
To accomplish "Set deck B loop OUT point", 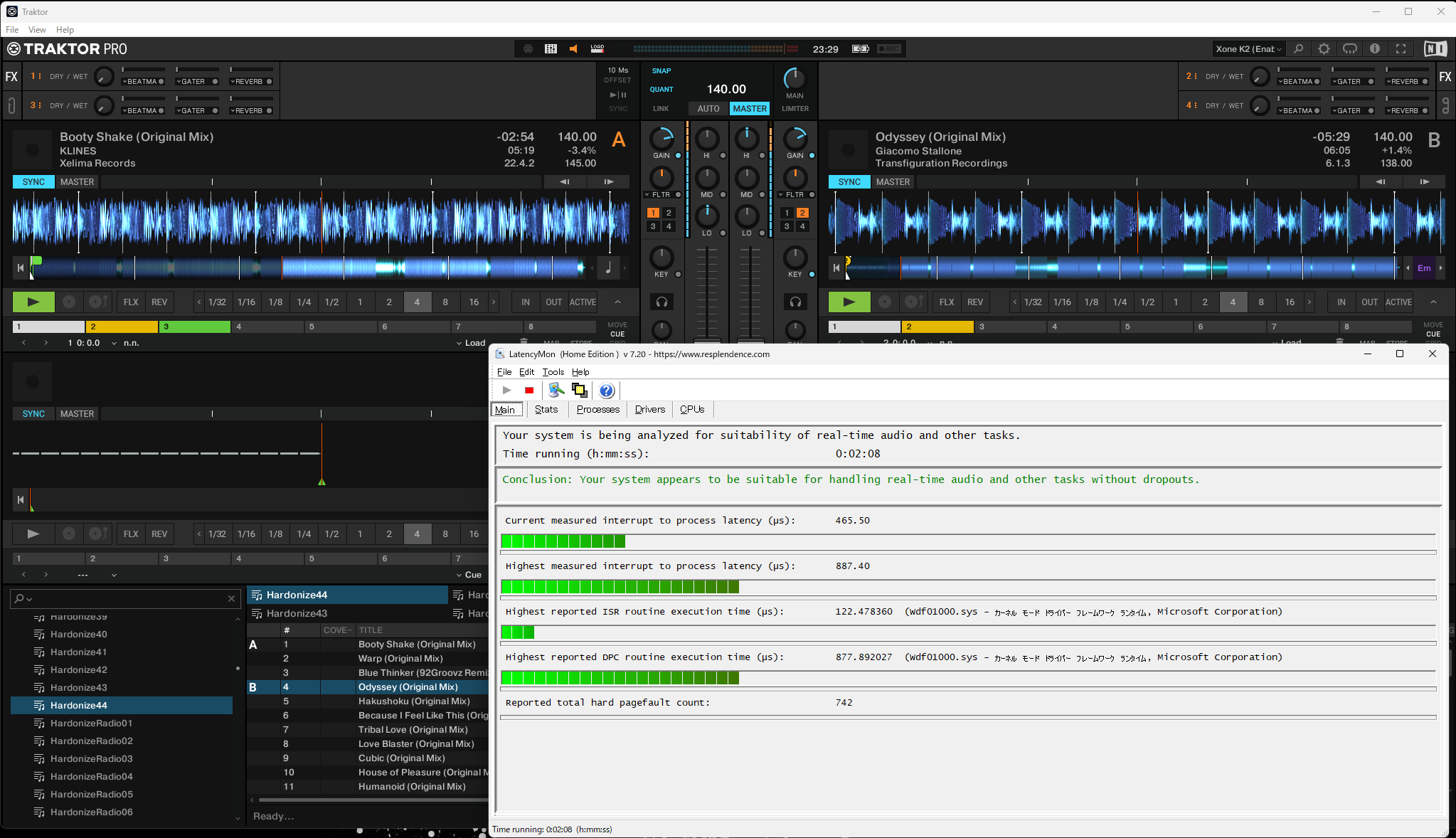I will 1370,302.
